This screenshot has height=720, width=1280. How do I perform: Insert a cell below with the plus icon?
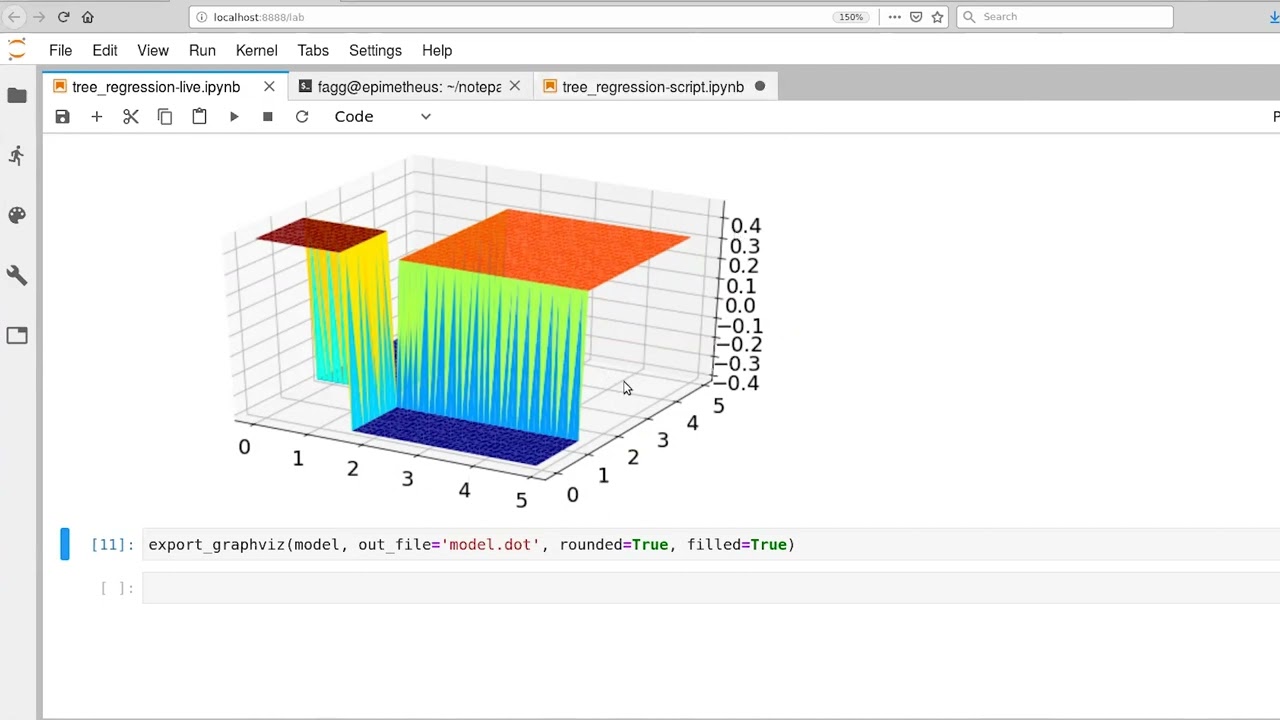(x=97, y=116)
